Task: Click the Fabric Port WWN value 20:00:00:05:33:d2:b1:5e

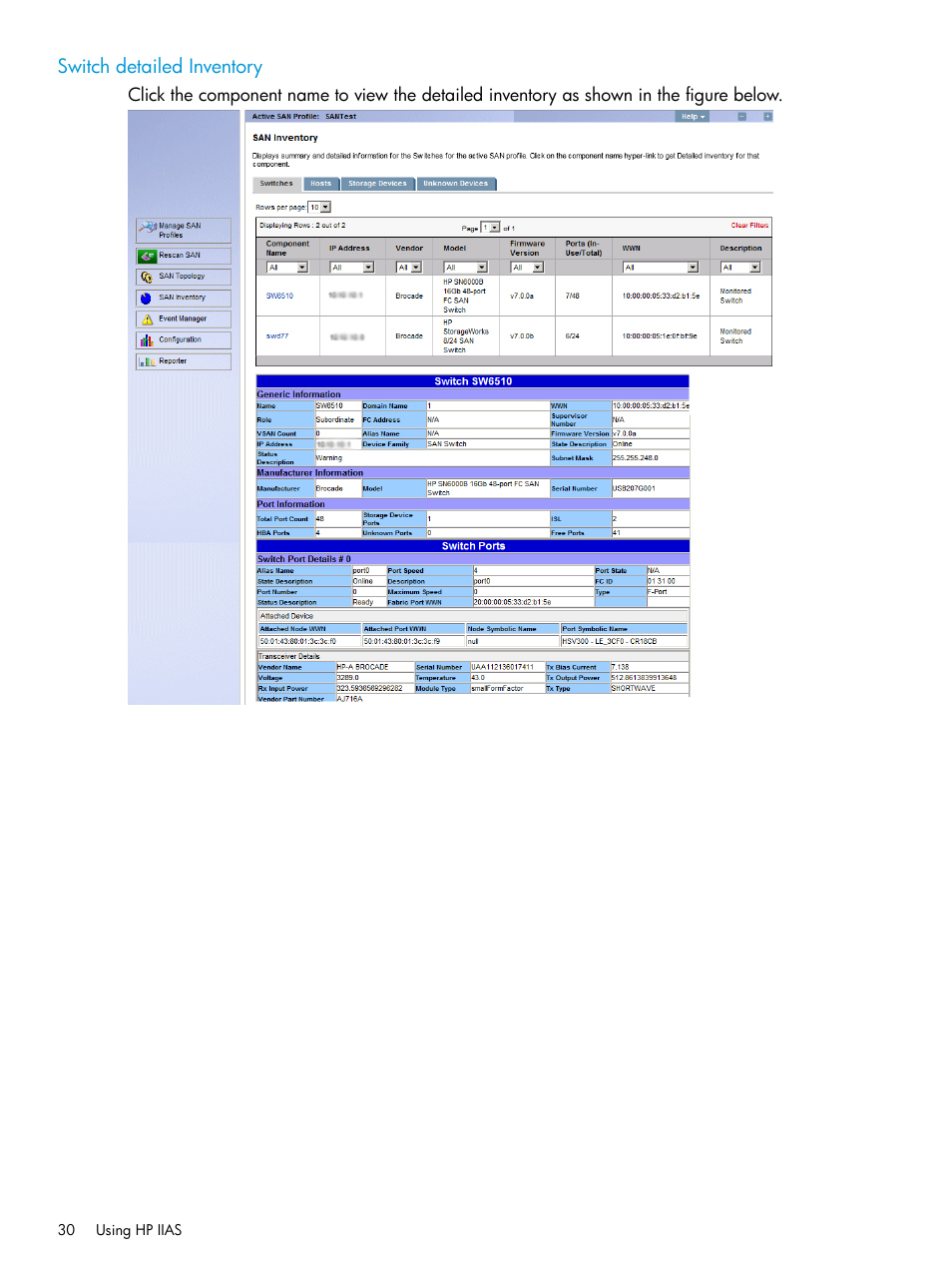Action: (512, 603)
